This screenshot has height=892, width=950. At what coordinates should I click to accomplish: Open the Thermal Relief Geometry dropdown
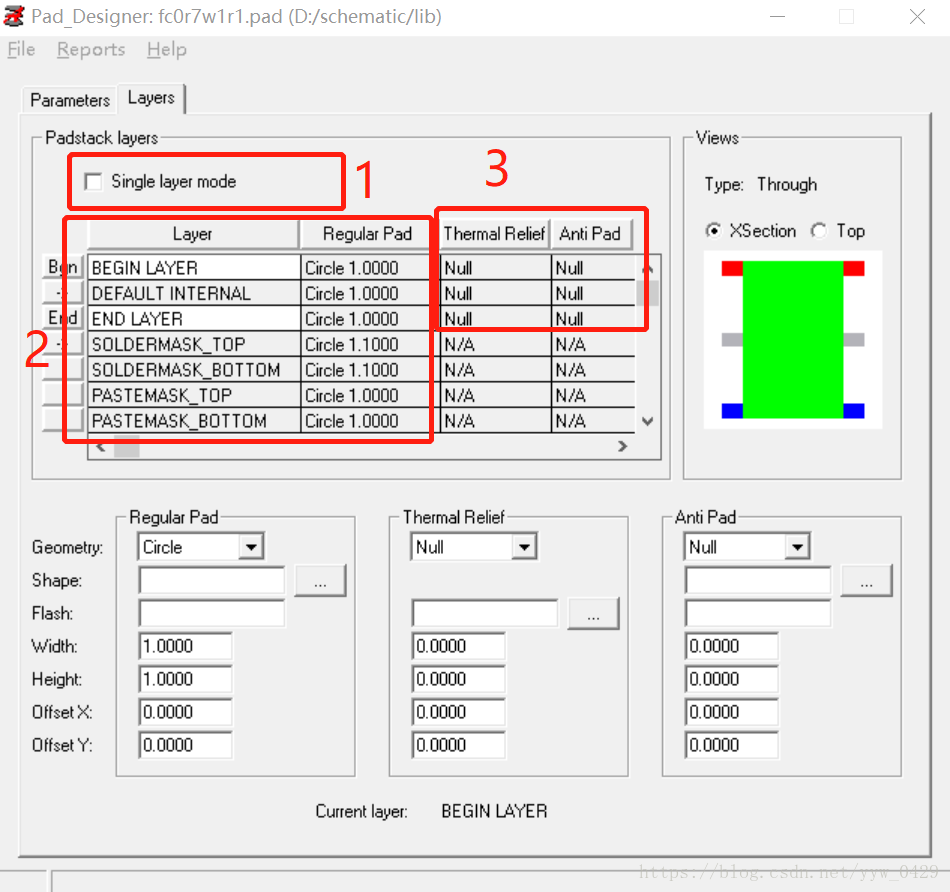click(x=525, y=547)
